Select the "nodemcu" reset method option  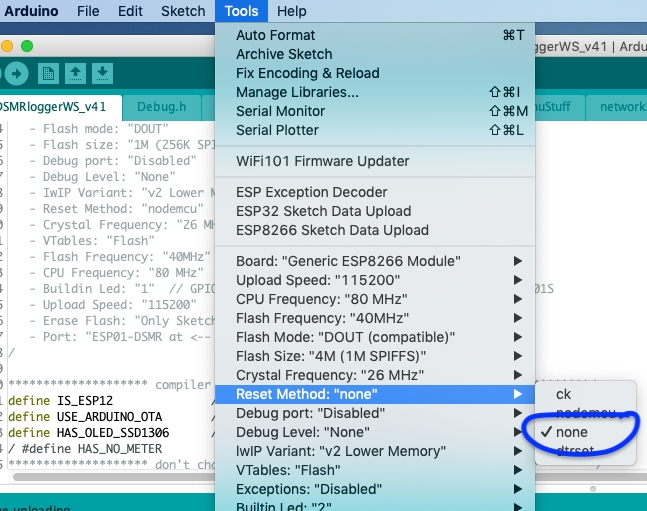pyautogui.click(x=585, y=413)
